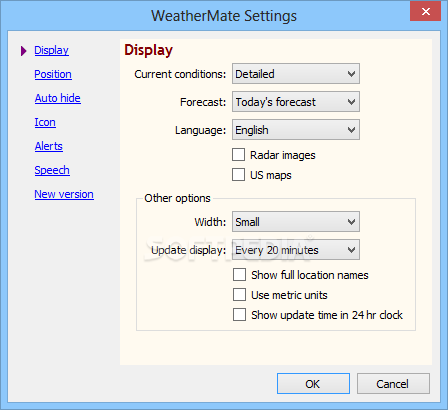Open the Auto hide settings page
Viewport: 448px width, 410px height.
click(x=58, y=98)
